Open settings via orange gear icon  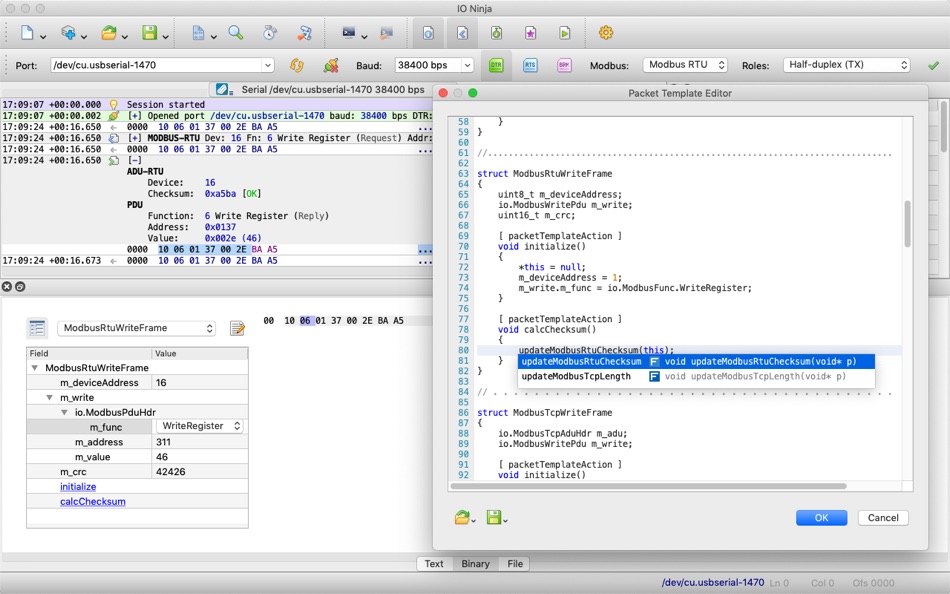point(606,33)
